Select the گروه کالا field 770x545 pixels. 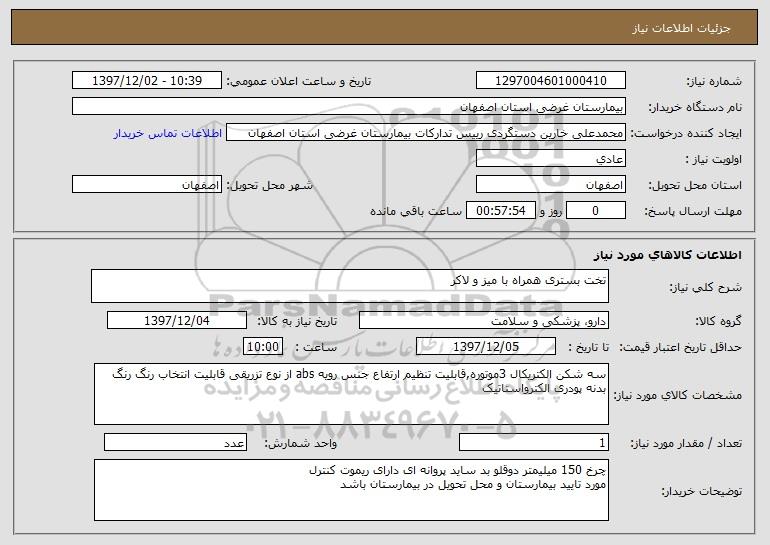[484, 321]
